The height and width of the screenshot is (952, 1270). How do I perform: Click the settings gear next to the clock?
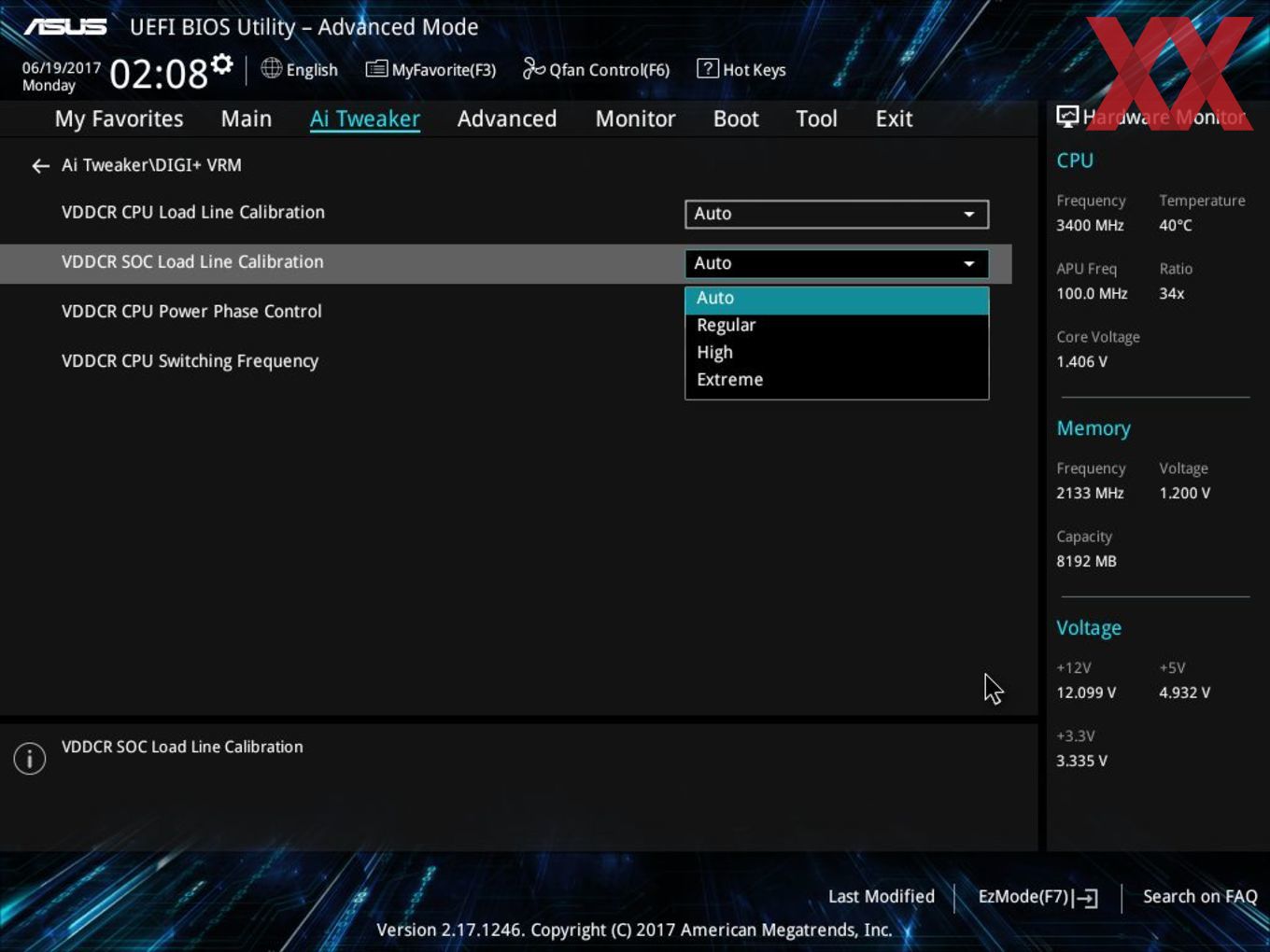point(221,64)
